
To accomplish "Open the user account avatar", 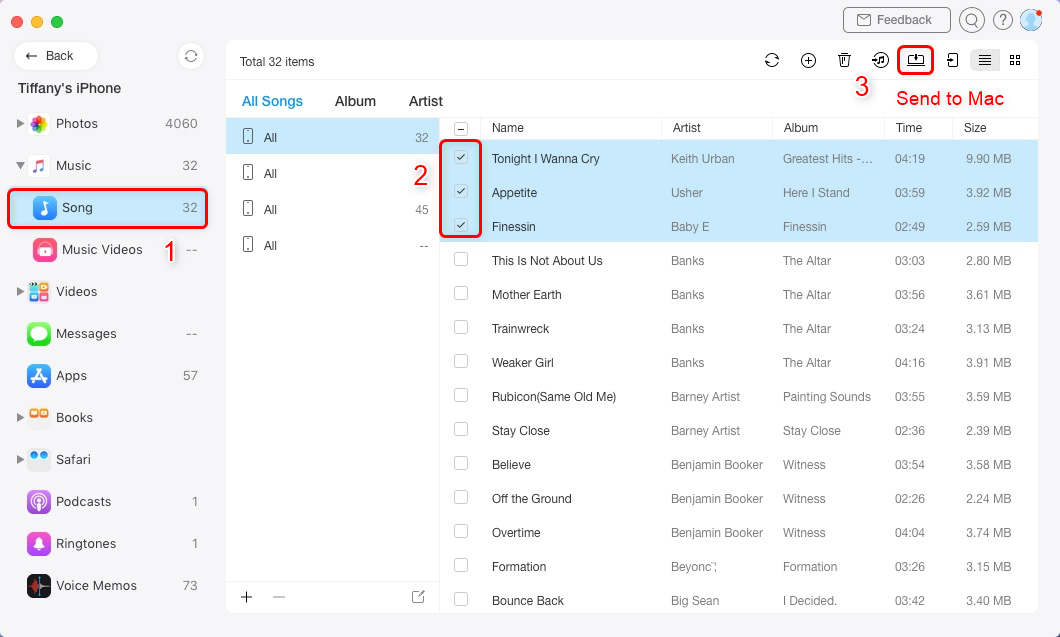I will click(1031, 20).
